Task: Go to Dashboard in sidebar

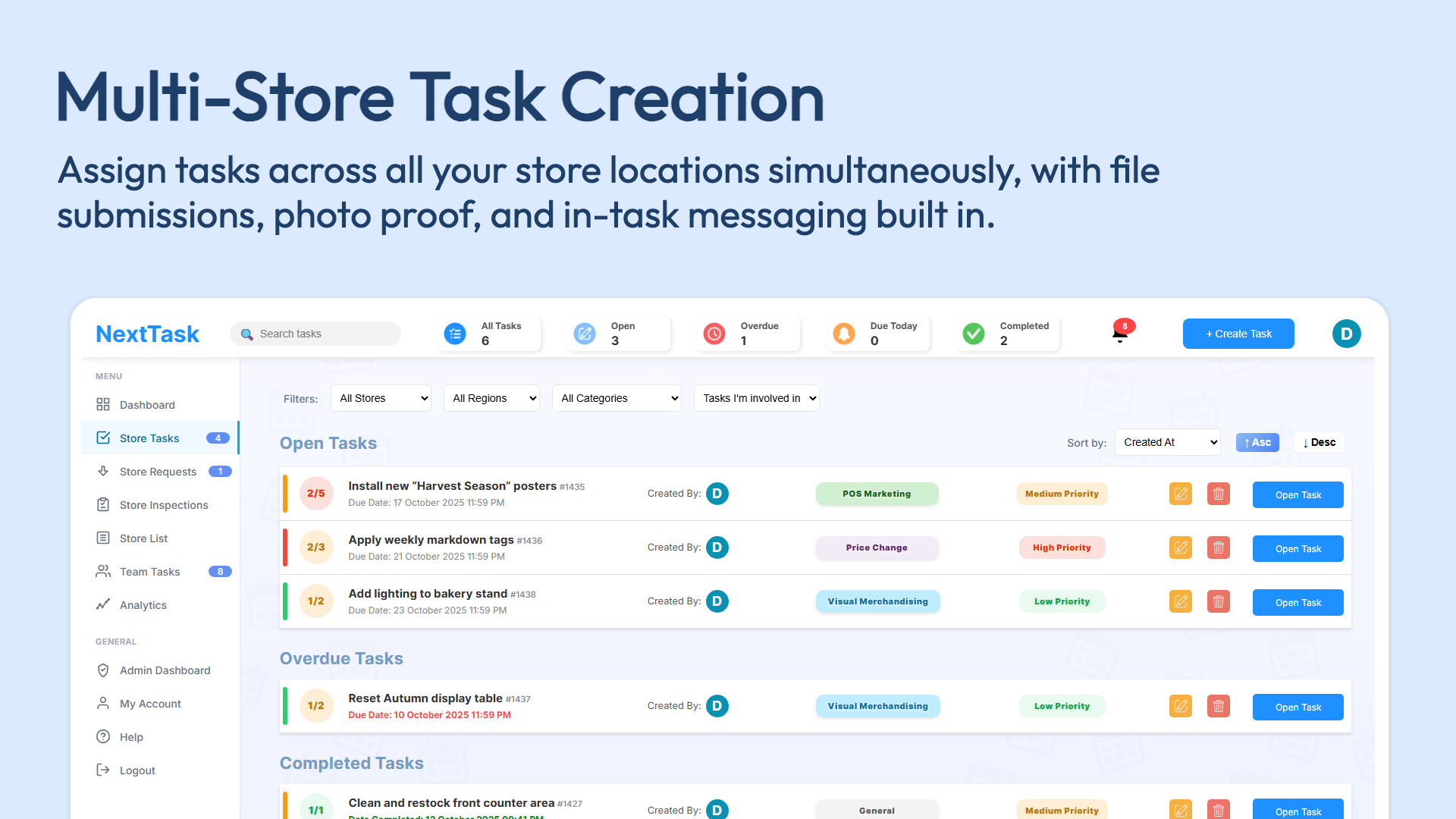Action: (160, 405)
